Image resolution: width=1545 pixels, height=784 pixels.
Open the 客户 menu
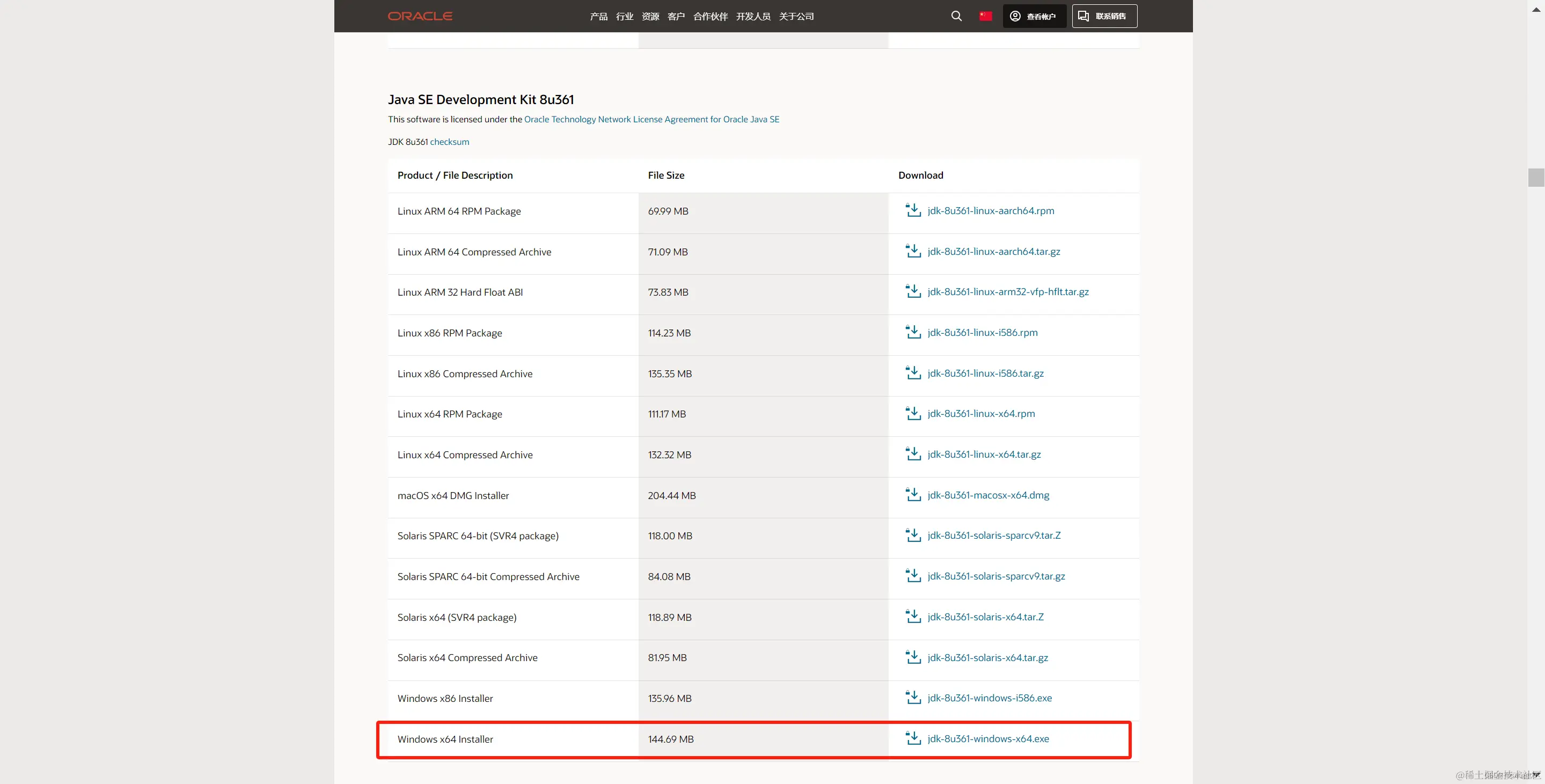tap(676, 16)
